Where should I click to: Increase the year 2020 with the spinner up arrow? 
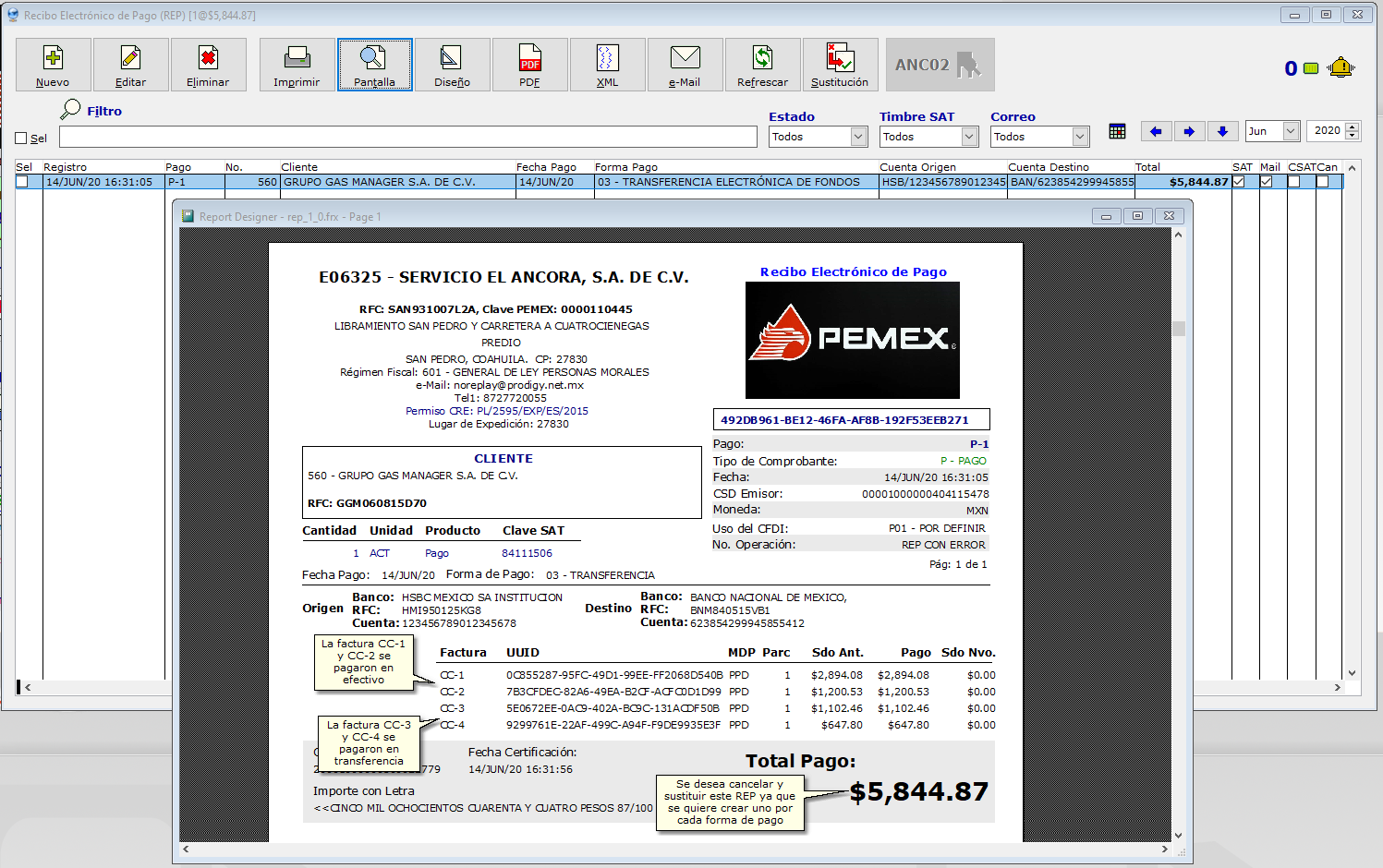(1353, 127)
